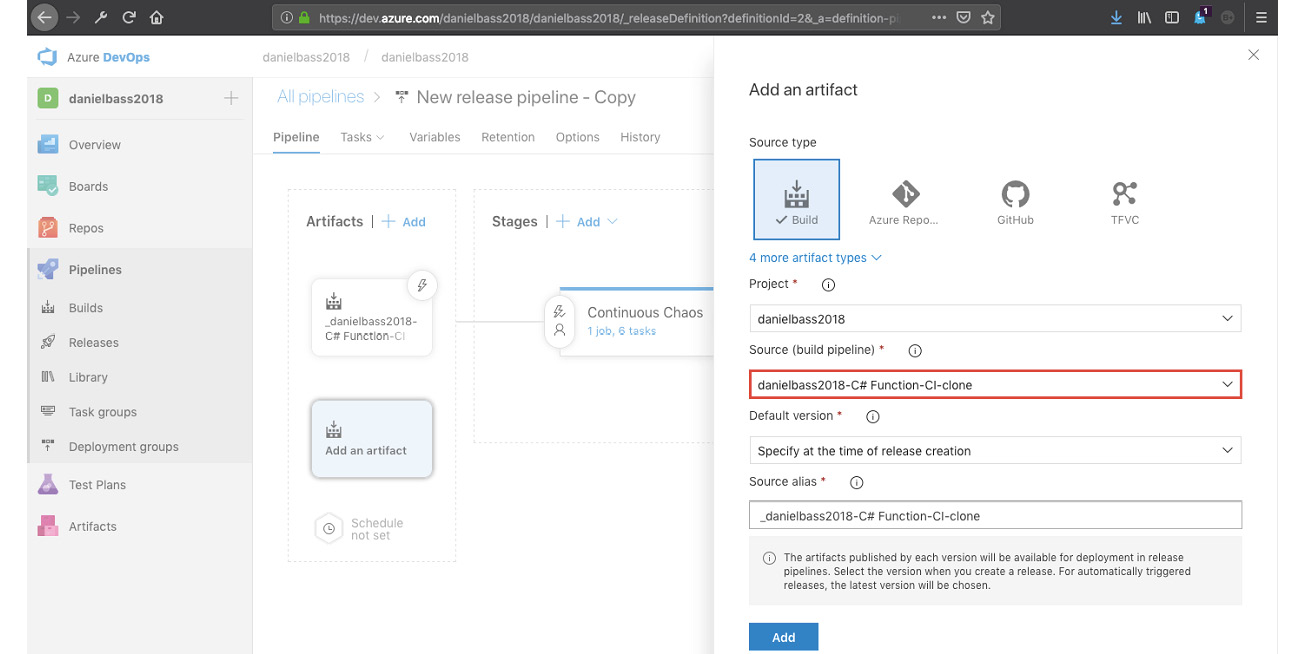Image resolution: width=1305 pixels, height=654 pixels.
Task: Show info tooltip for Default version
Action: click(x=872, y=417)
